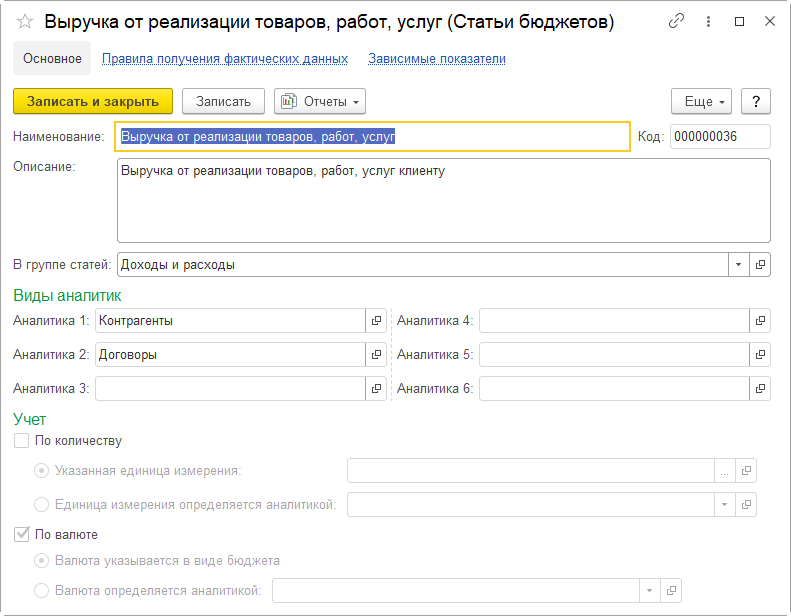The height and width of the screenshot is (616, 791).
Task: Click the open icon beside Аналитика 4 field
Action: (x=761, y=321)
